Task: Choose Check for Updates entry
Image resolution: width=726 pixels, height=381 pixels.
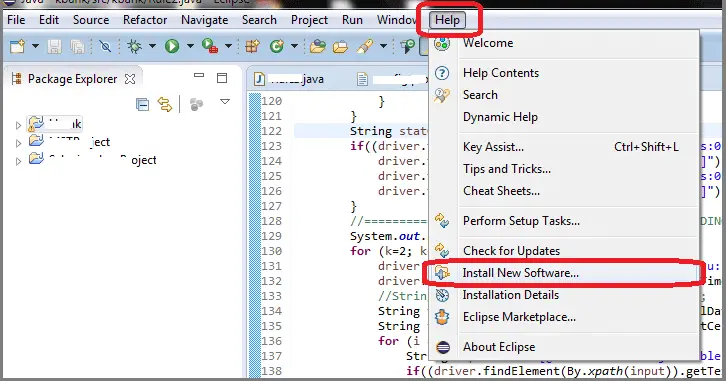Action: coord(564,251)
